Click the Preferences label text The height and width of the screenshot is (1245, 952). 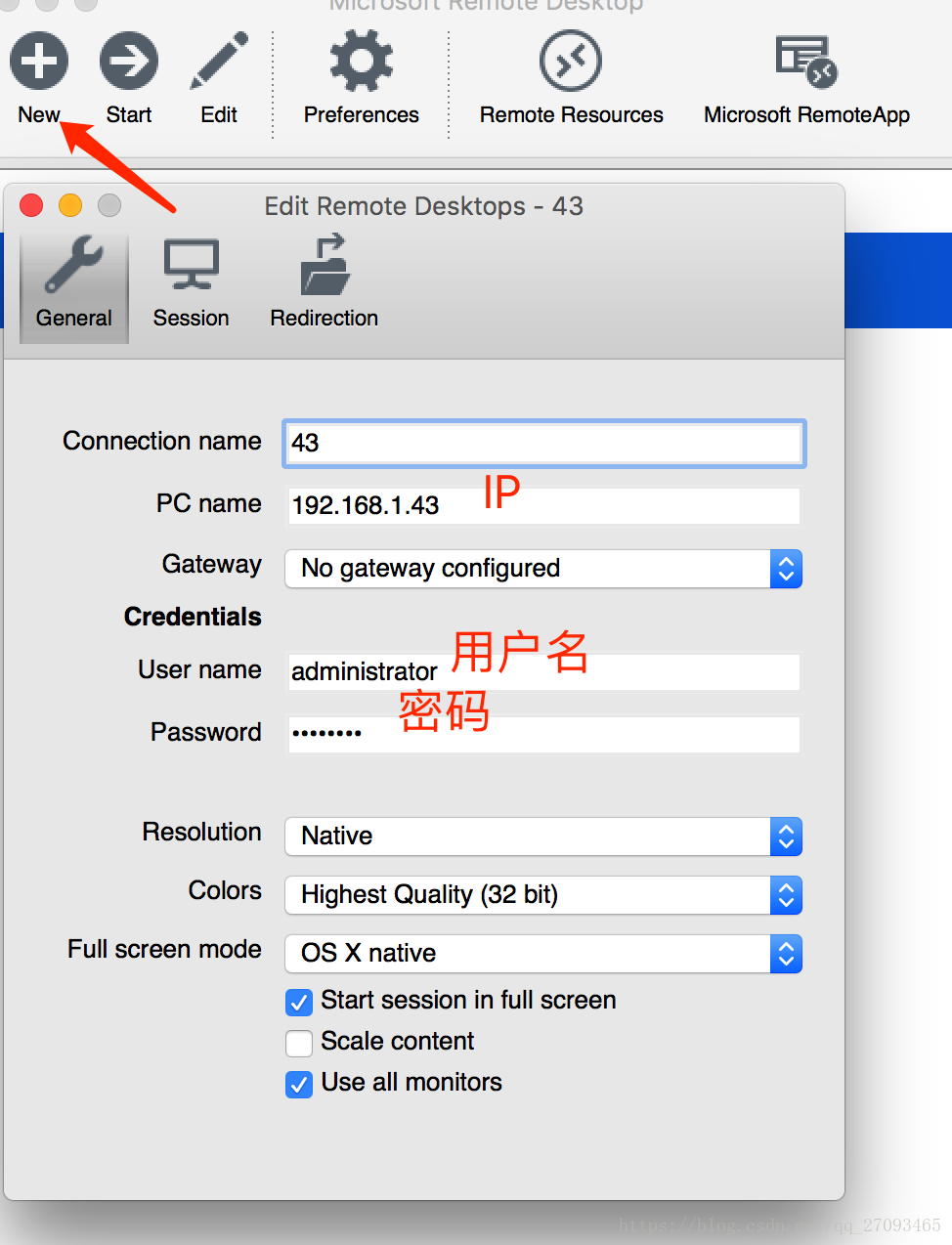[362, 115]
